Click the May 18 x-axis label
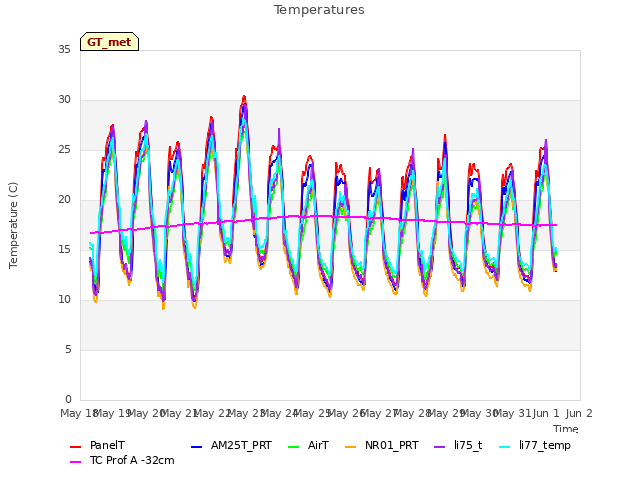The image size is (640, 480). click(x=78, y=413)
